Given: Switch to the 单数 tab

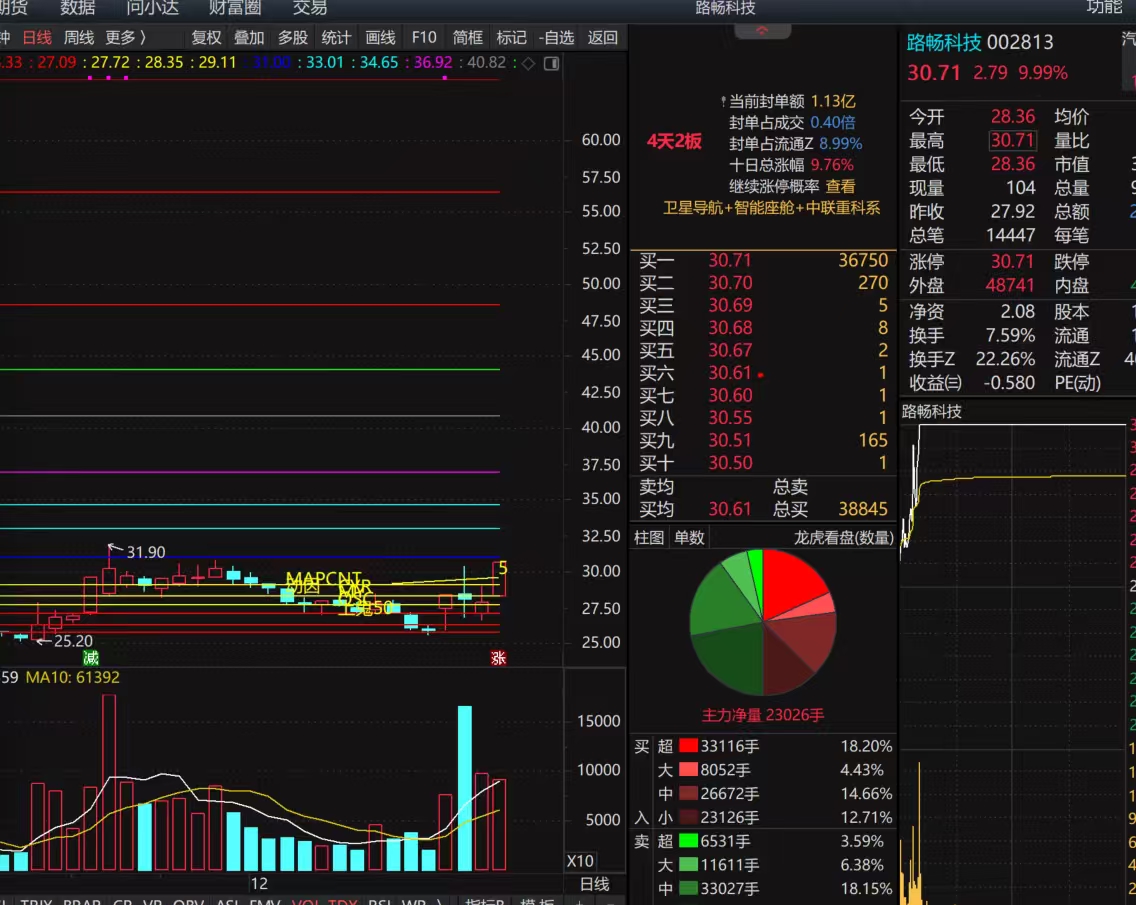Looking at the screenshot, I should tap(689, 538).
